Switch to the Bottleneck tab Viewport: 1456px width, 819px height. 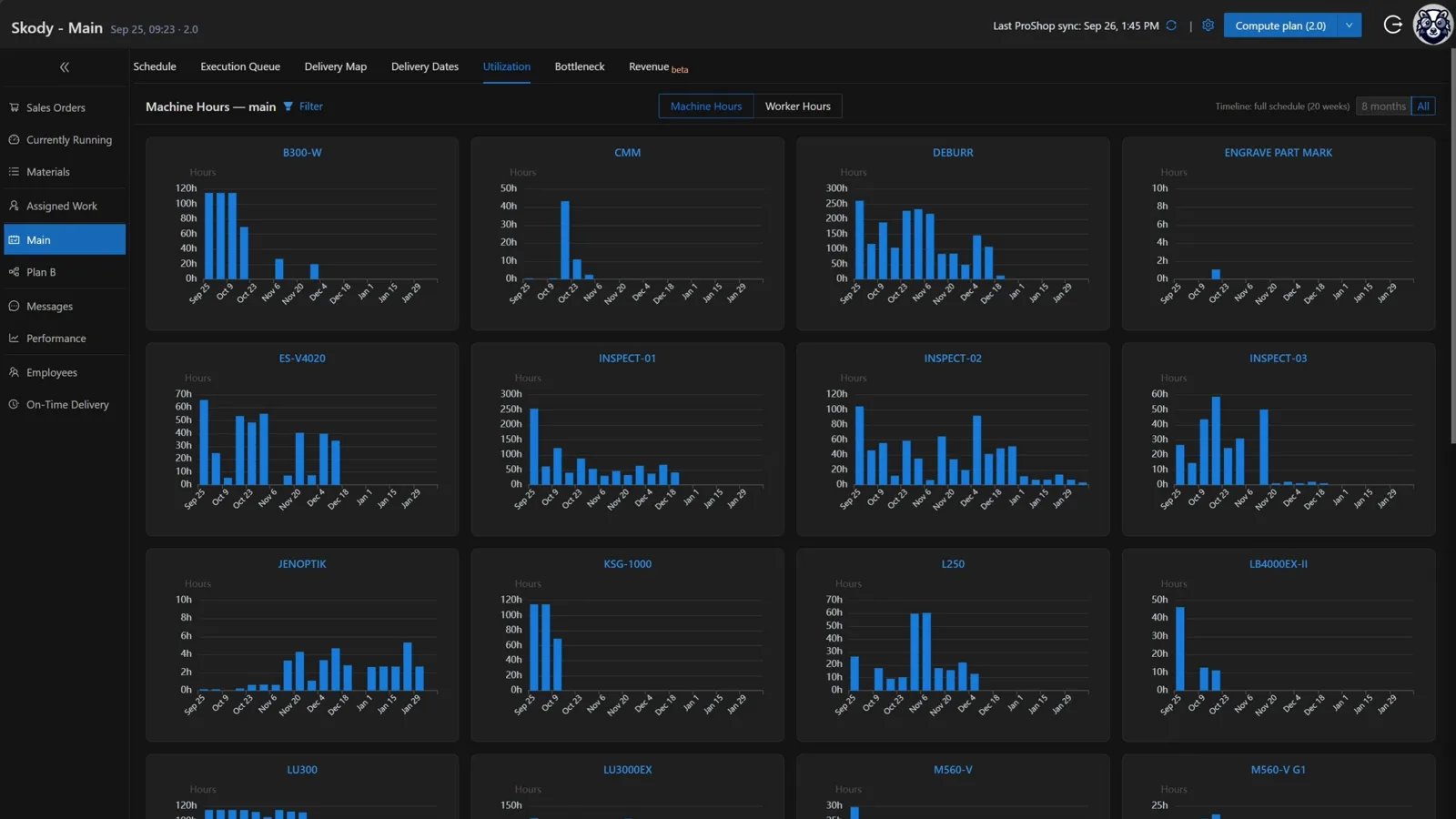tap(580, 66)
